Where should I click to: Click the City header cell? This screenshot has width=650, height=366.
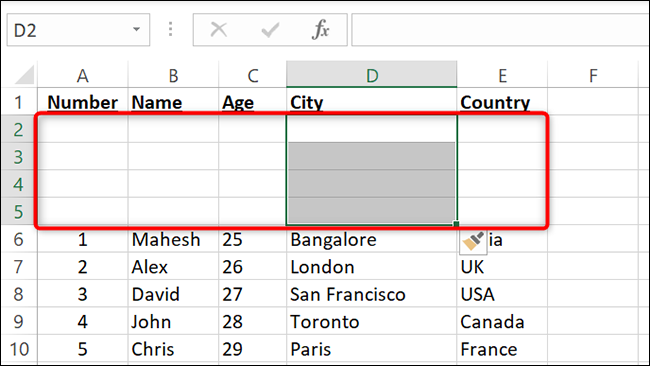point(371,102)
